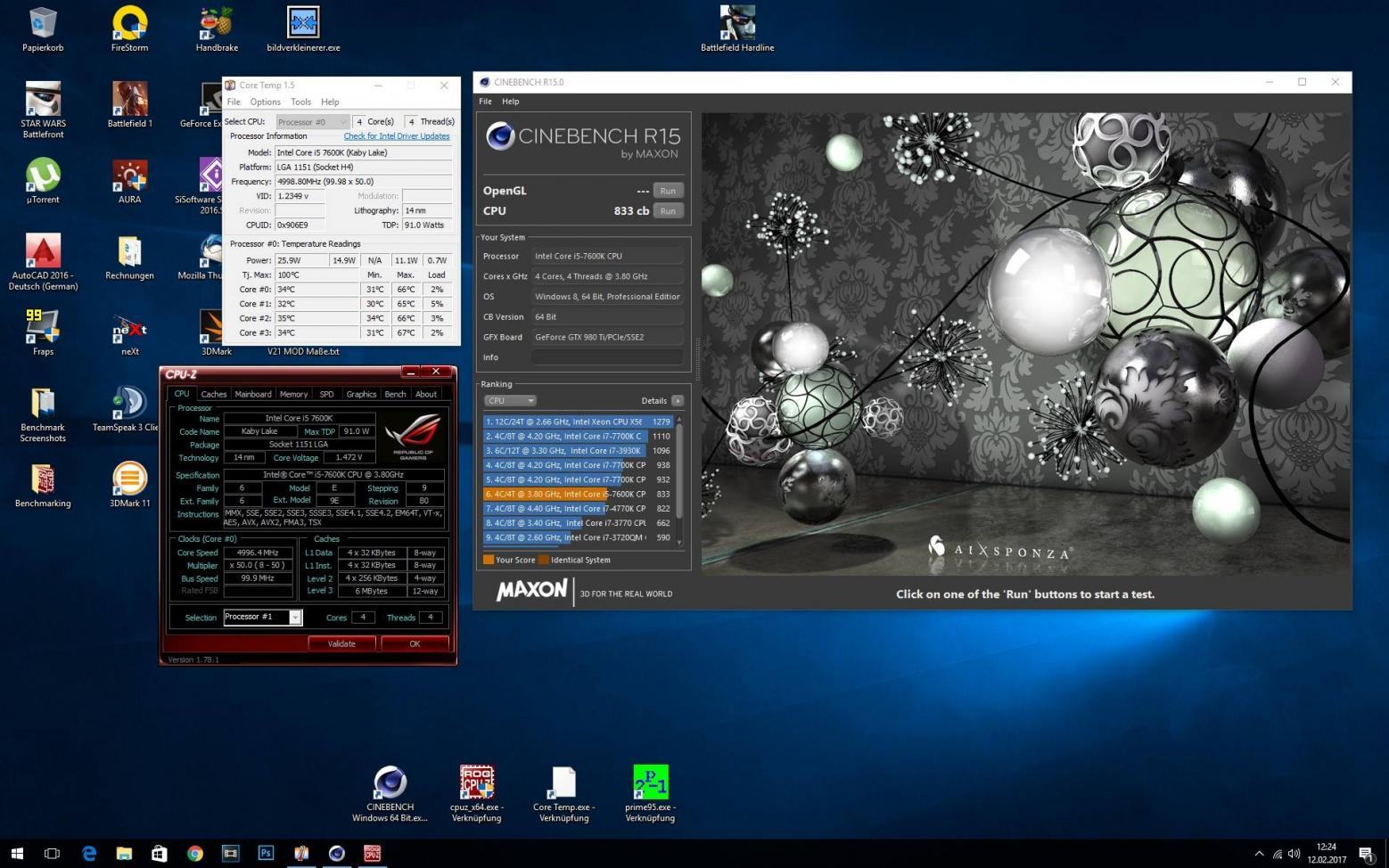Open the Benchmark Screenshots folder

[43, 414]
